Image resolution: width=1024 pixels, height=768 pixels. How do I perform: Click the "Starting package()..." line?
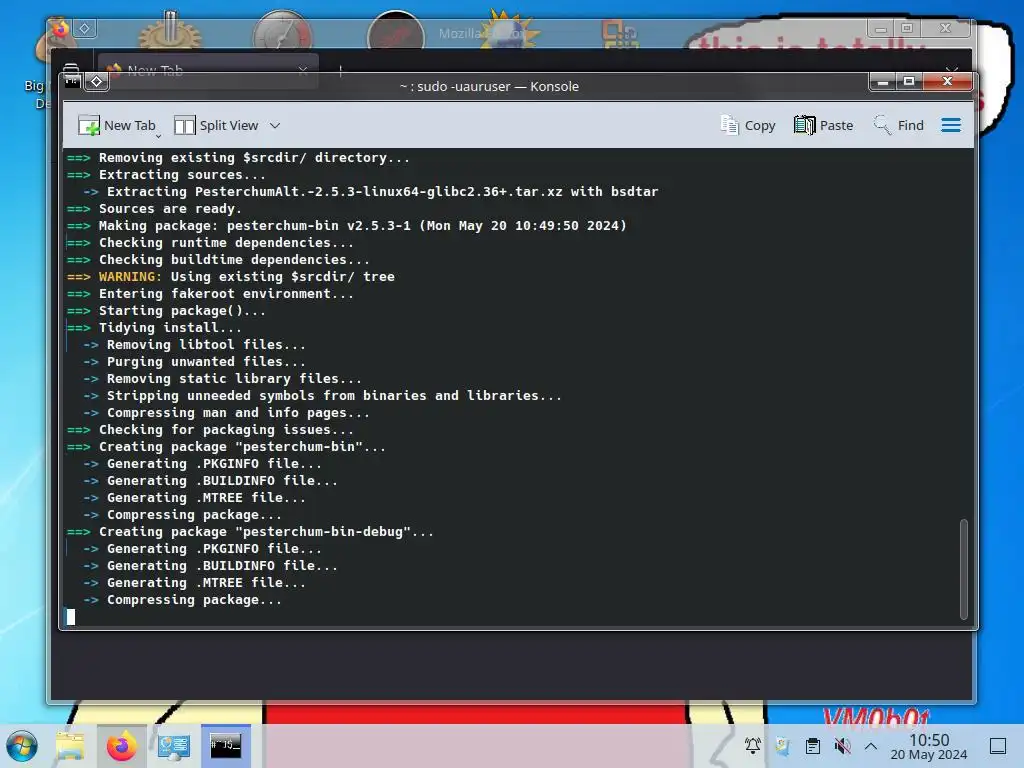[166, 311]
